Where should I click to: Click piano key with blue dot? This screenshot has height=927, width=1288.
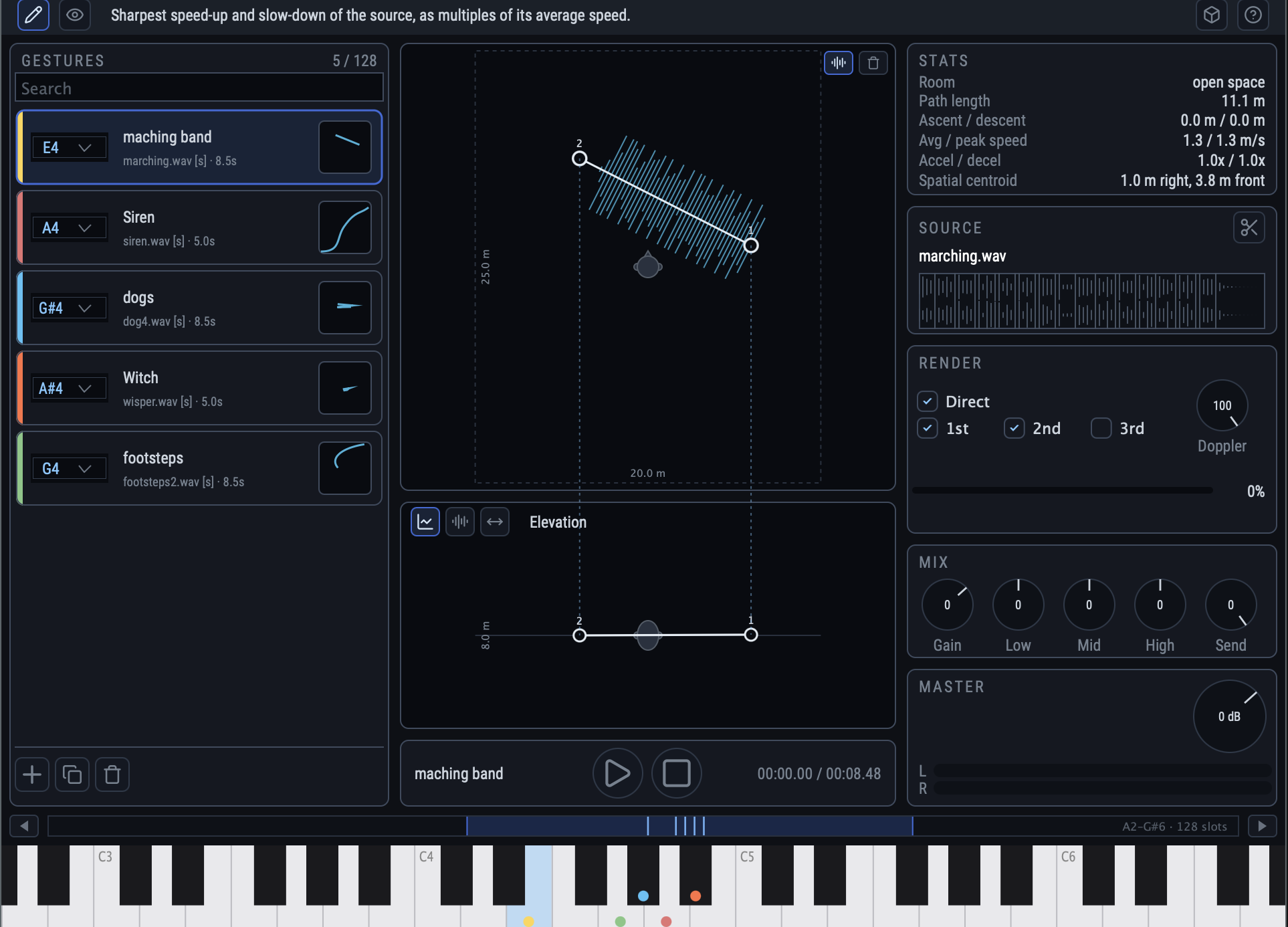[643, 876]
